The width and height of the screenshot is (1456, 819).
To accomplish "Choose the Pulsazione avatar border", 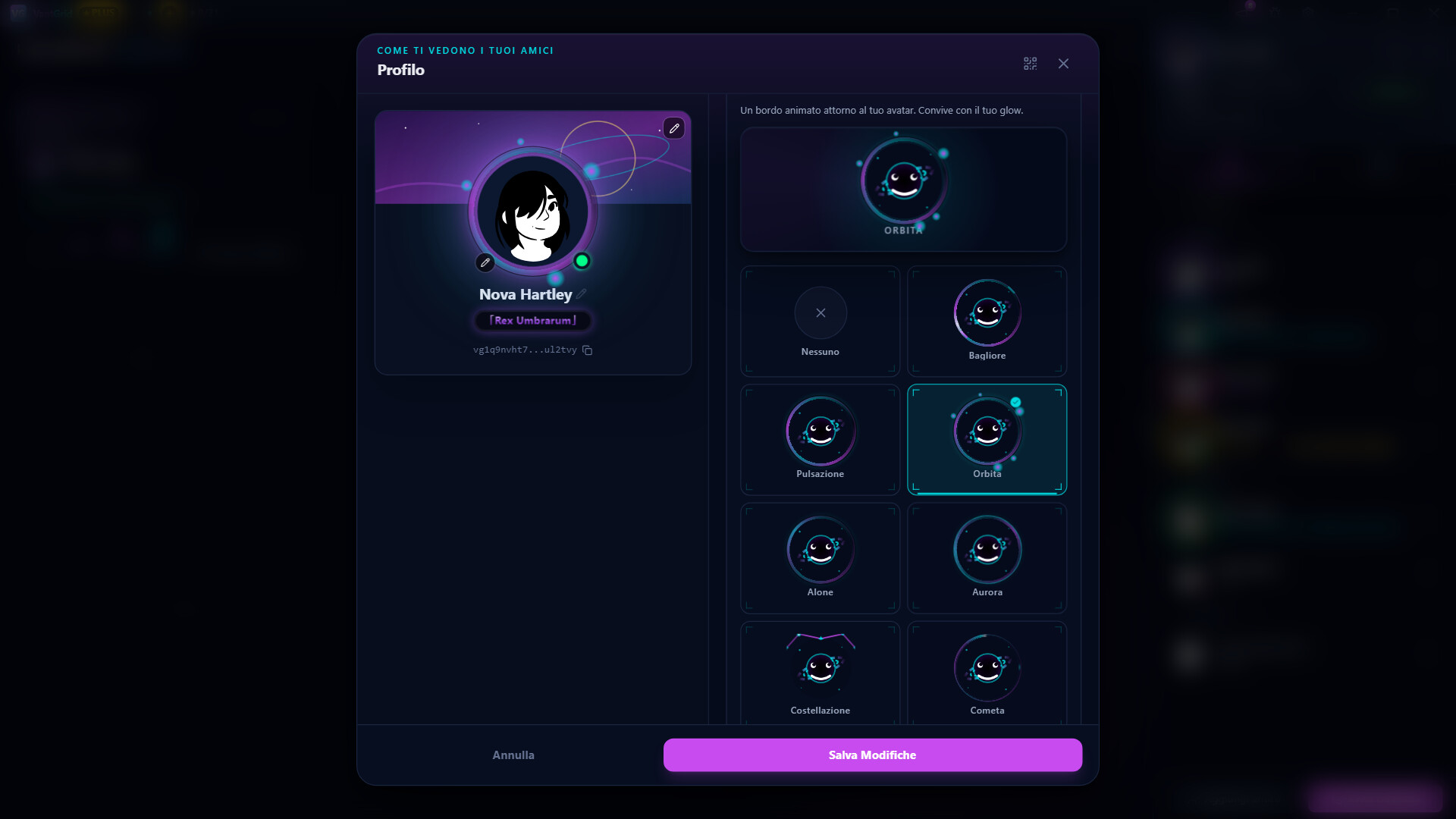I will [820, 440].
